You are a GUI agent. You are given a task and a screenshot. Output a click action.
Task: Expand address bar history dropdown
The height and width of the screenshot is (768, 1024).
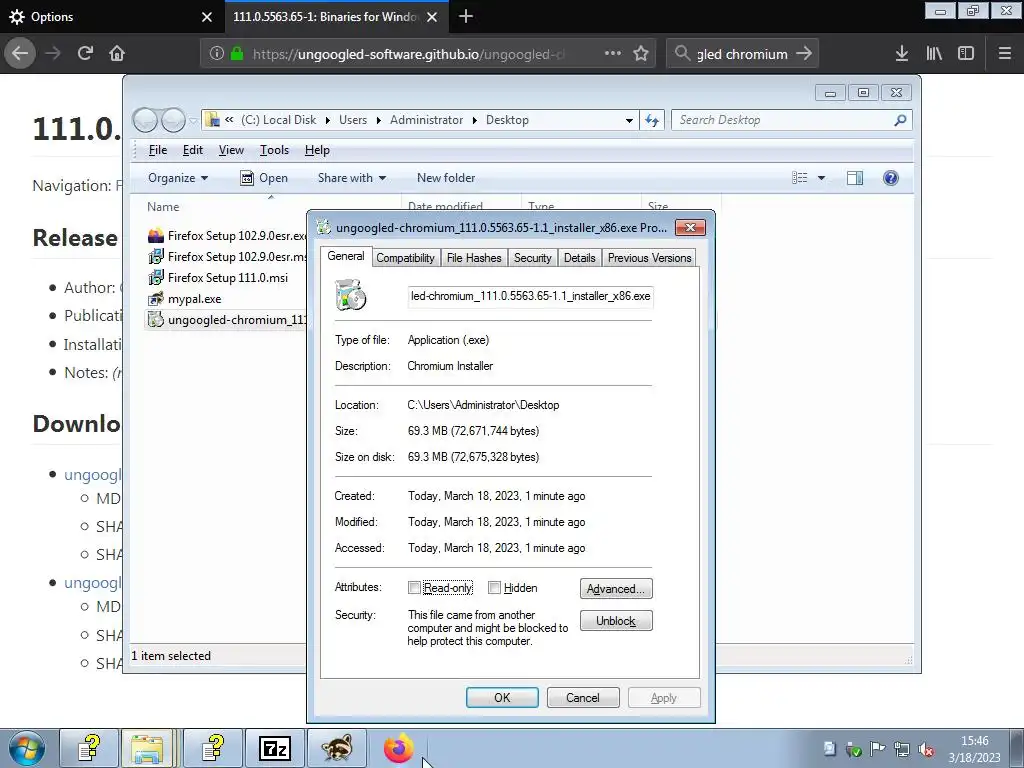pyautogui.click(x=629, y=120)
